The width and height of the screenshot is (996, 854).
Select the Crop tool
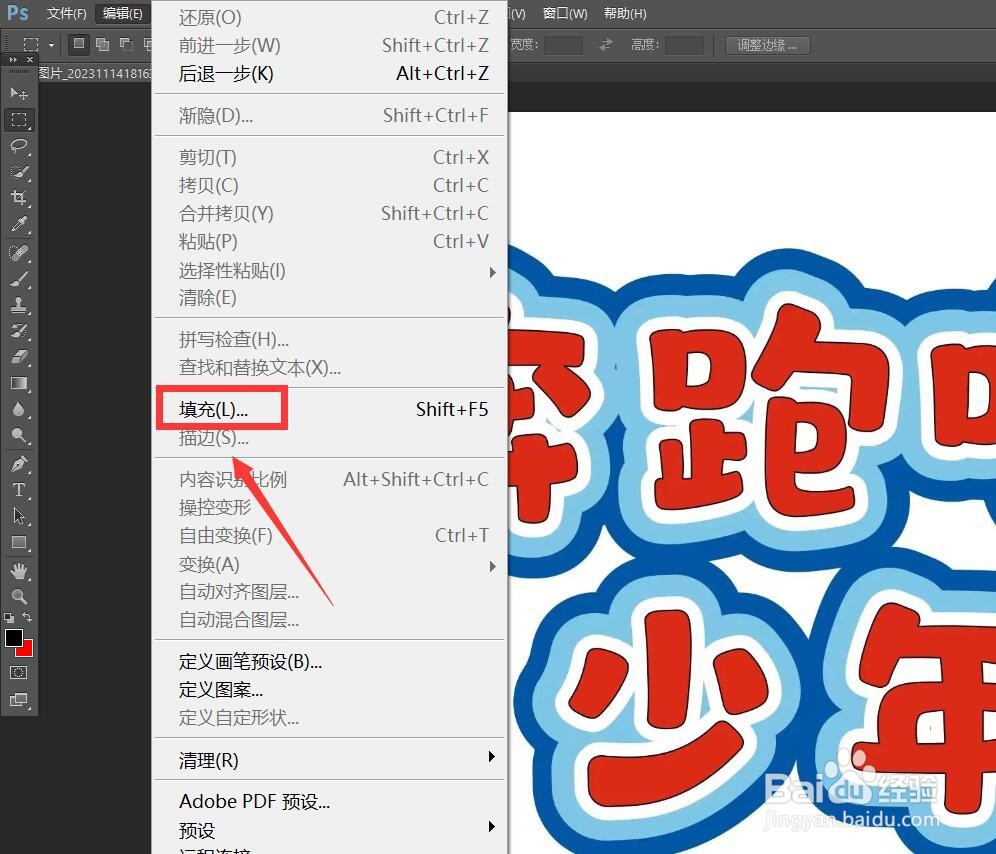pos(19,198)
